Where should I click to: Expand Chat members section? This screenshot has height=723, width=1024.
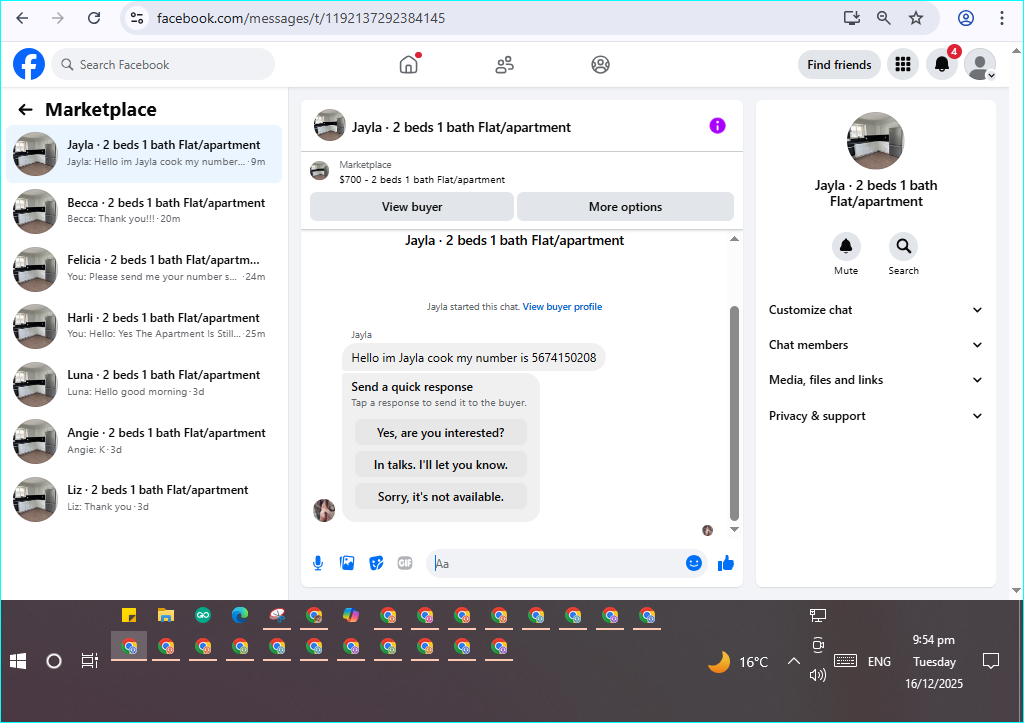click(876, 345)
